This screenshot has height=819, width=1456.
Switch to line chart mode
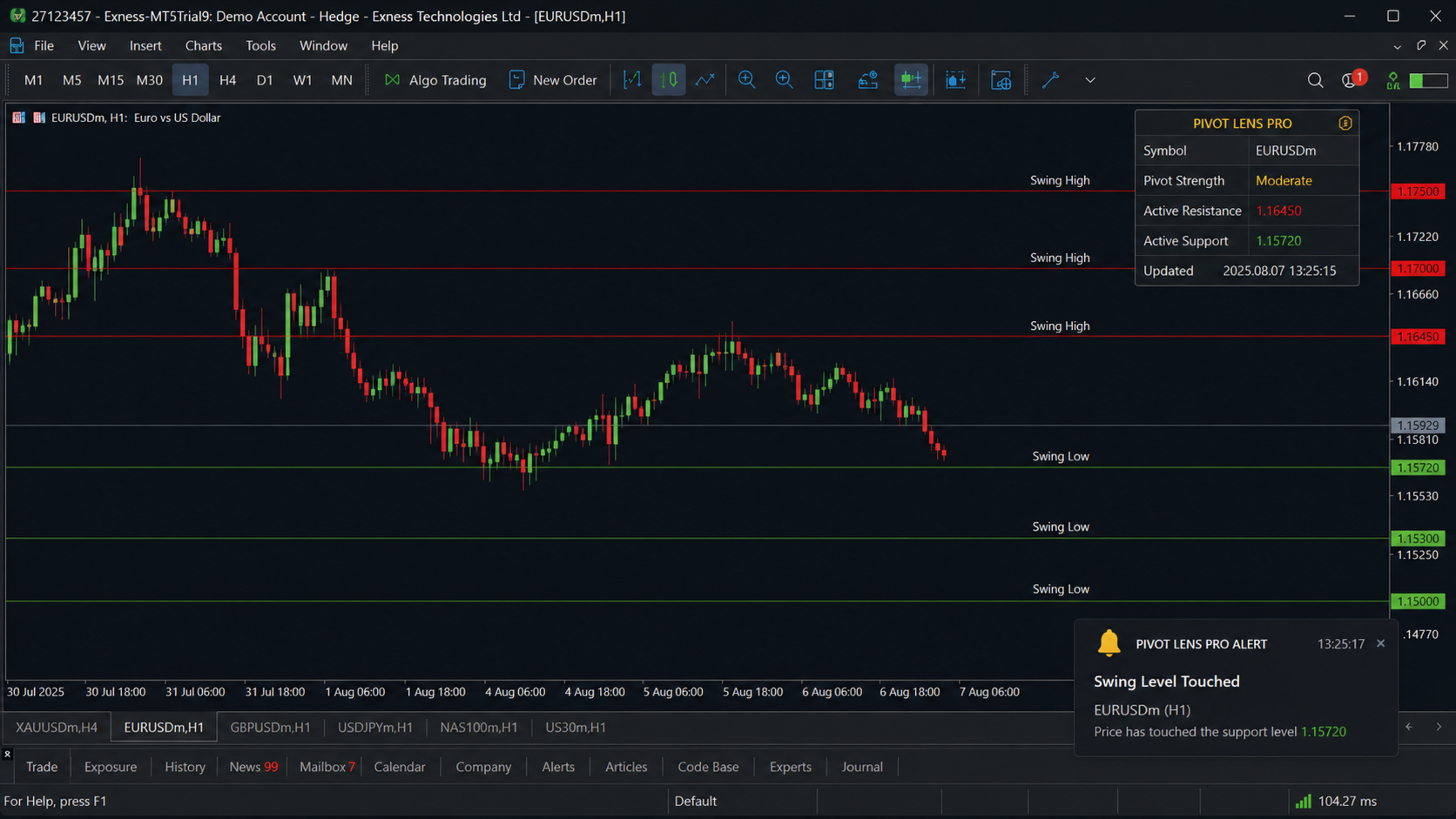tap(704, 80)
